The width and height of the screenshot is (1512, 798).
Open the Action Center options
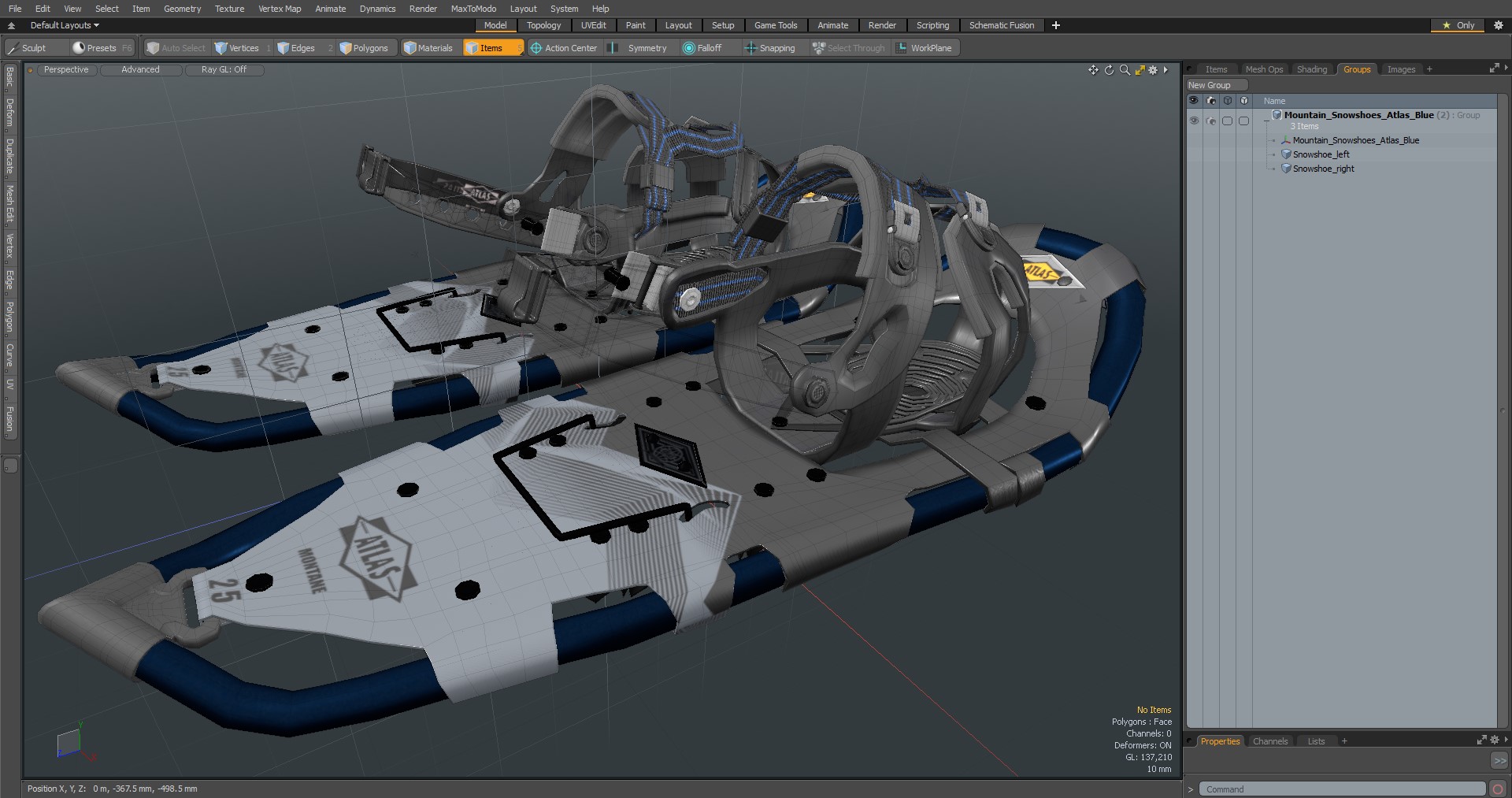point(564,48)
